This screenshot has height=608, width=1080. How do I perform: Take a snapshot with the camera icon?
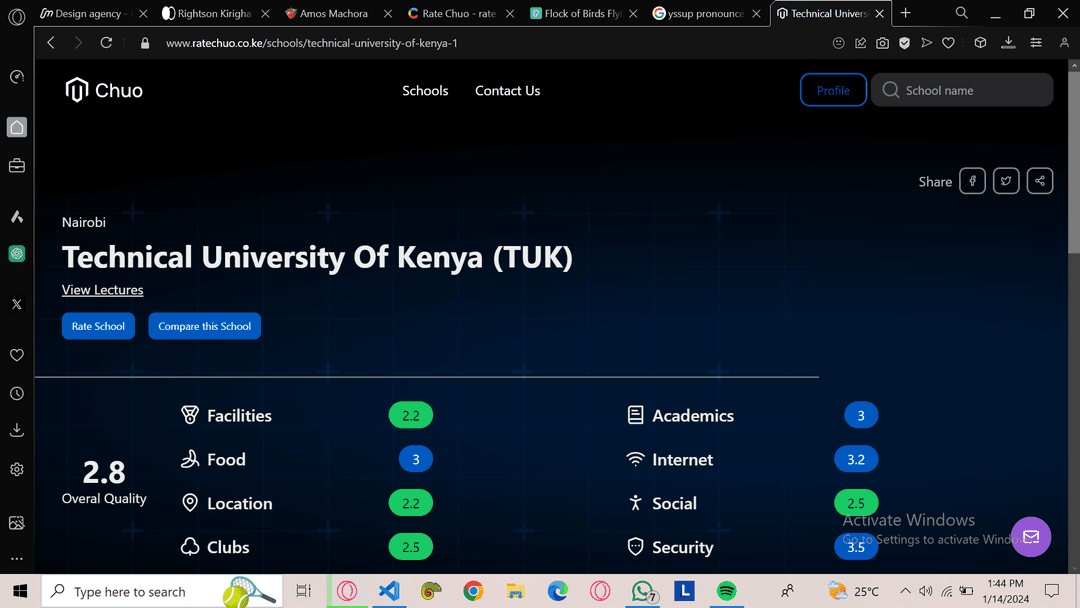point(882,43)
